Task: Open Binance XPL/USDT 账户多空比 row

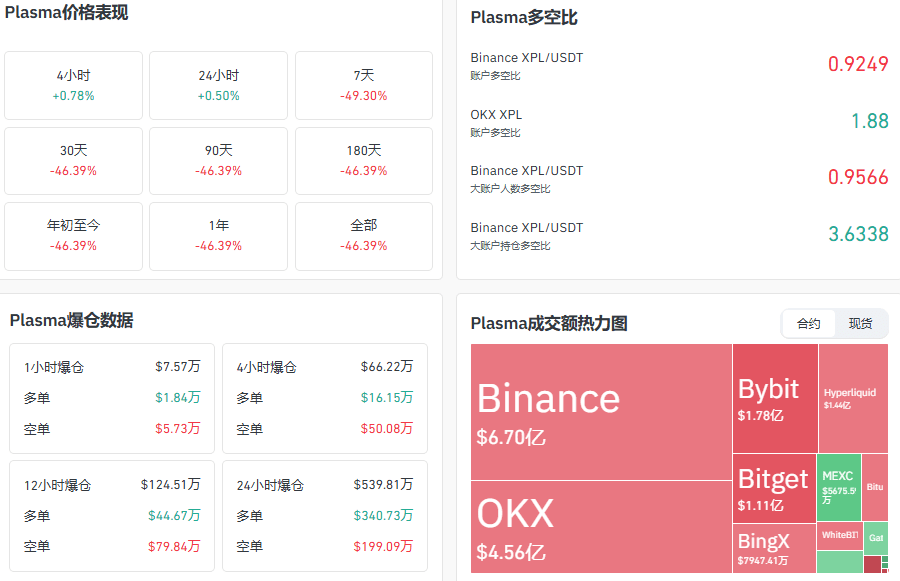Action: pyautogui.click(x=679, y=65)
